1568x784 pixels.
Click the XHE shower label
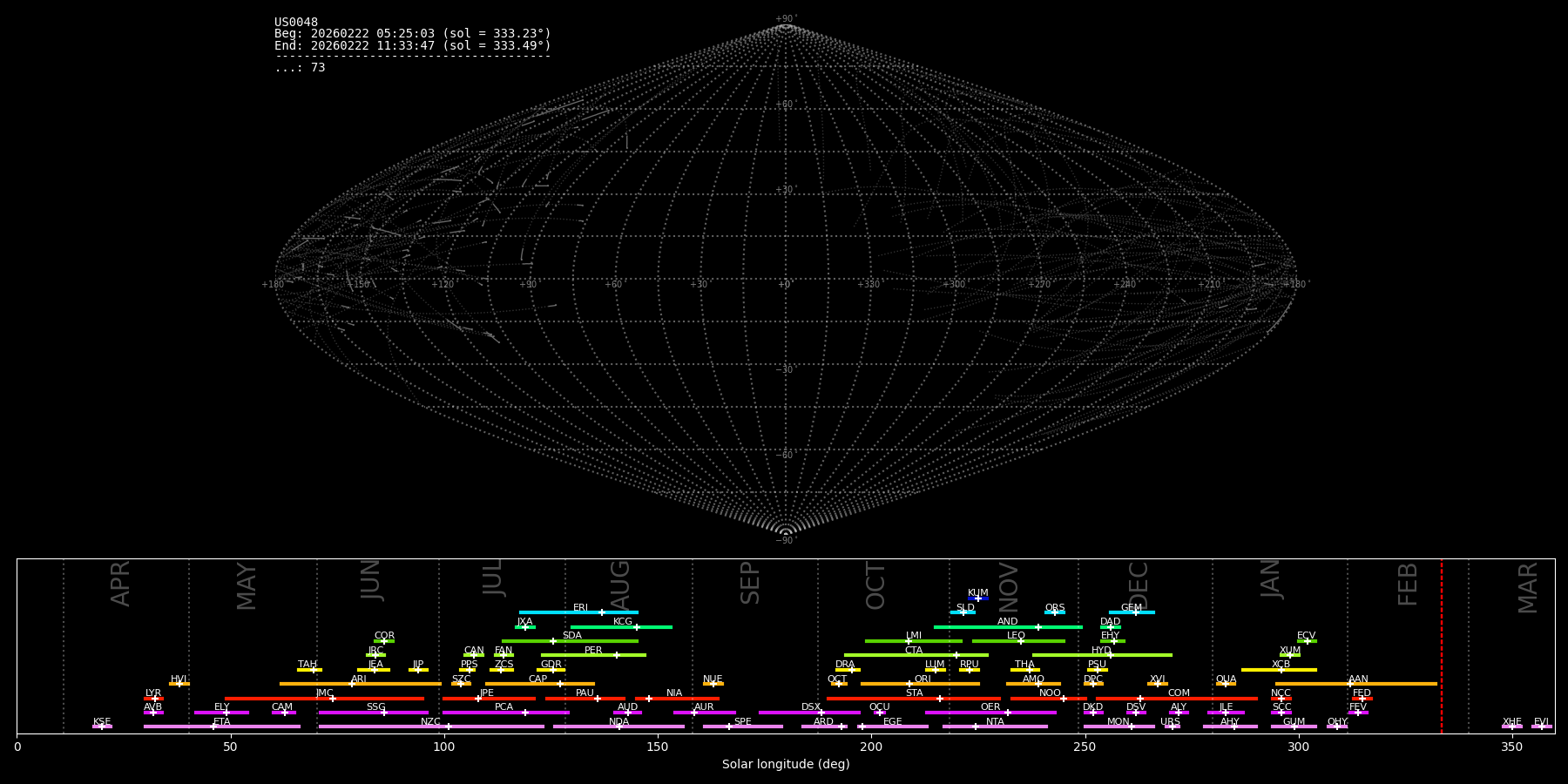click(1511, 722)
